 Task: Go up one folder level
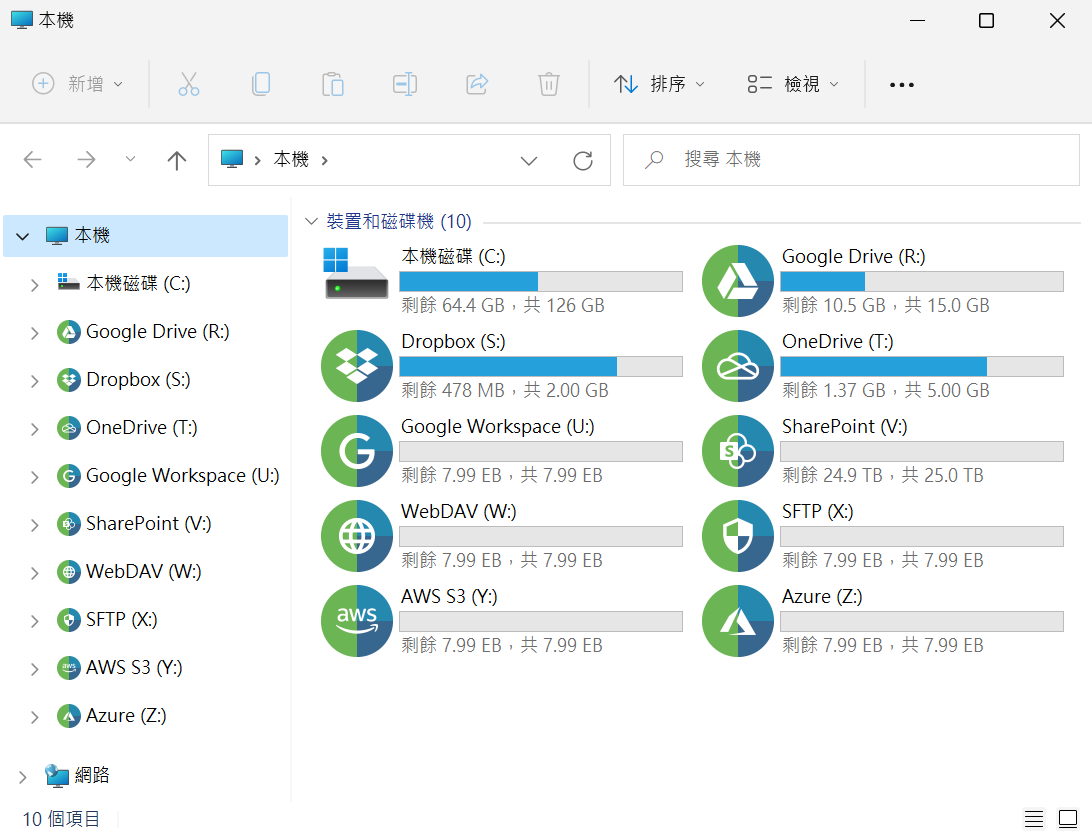pyautogui.click(x=177, y=160)
